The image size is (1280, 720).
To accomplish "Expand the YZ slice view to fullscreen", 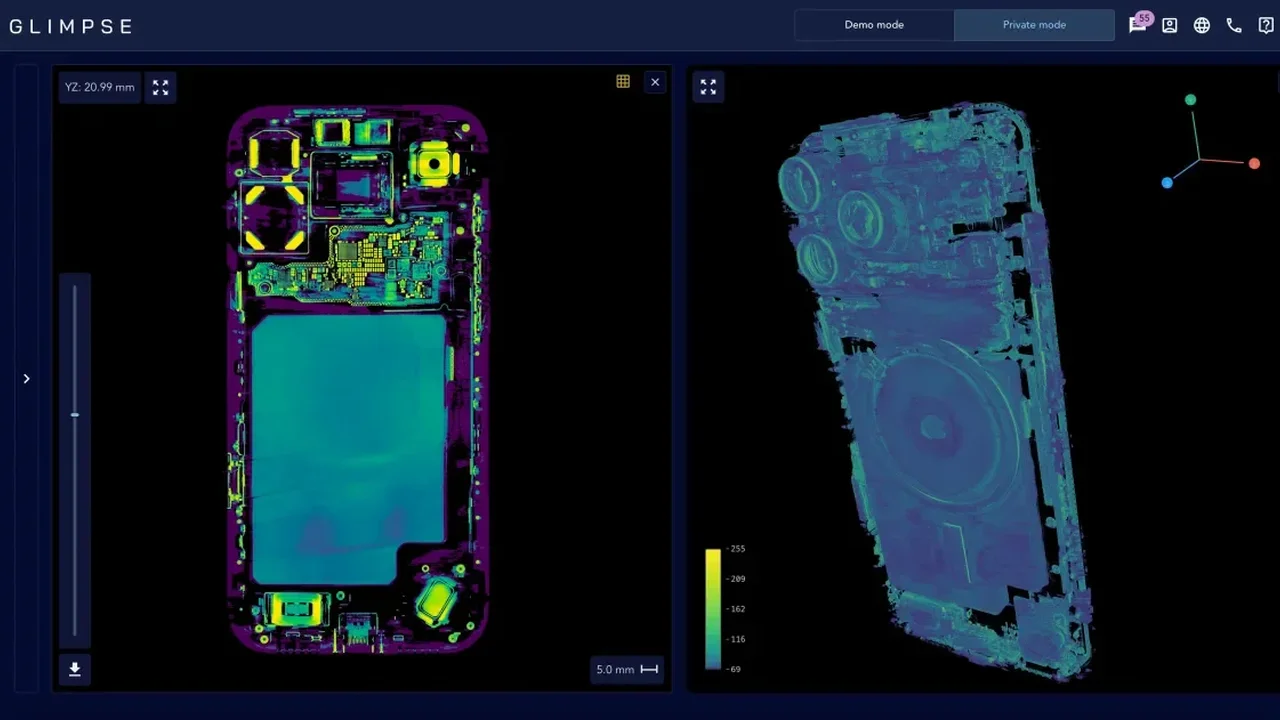I will point(160,87).
